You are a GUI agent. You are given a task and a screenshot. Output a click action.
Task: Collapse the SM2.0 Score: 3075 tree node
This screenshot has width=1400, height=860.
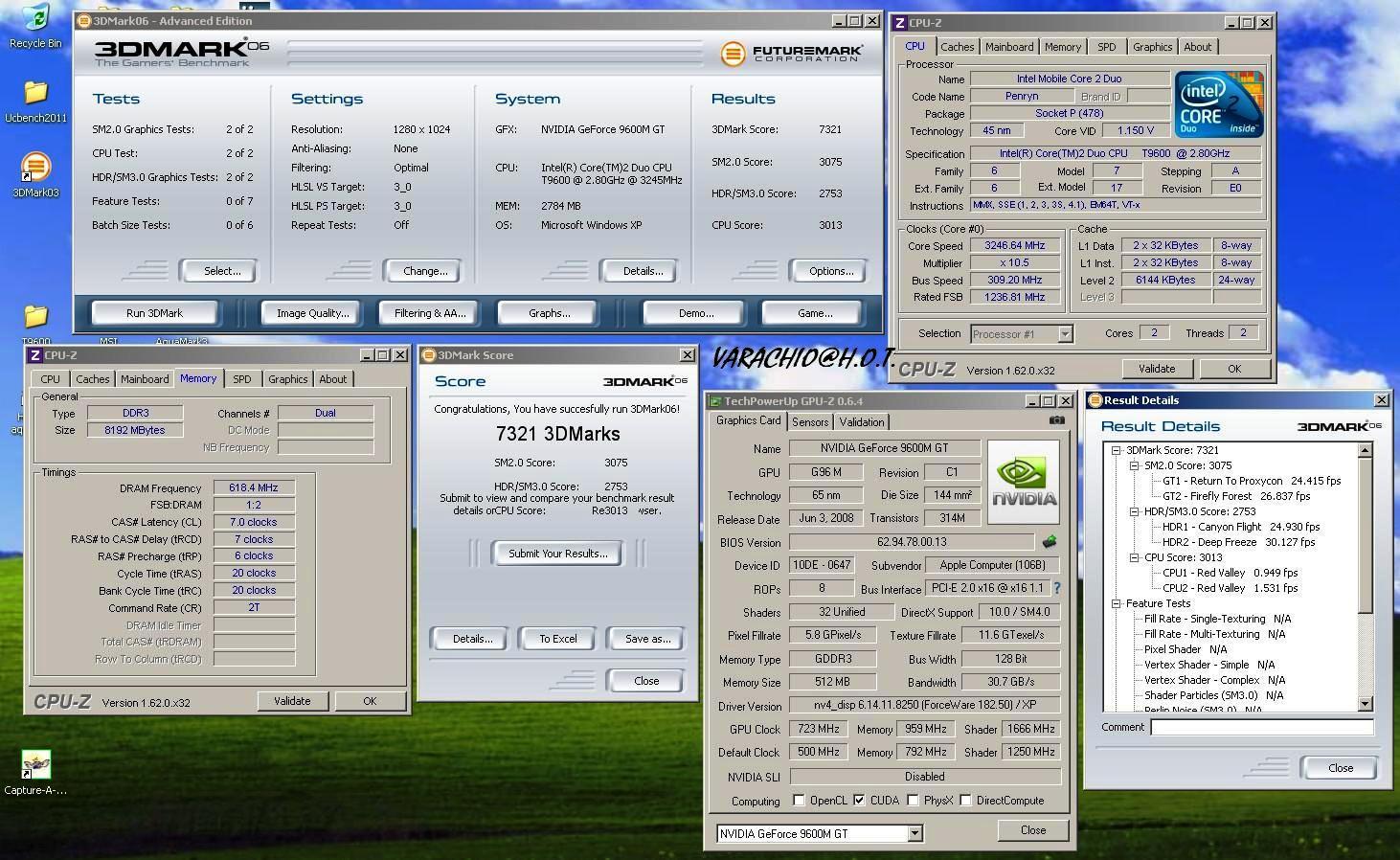1135,465
